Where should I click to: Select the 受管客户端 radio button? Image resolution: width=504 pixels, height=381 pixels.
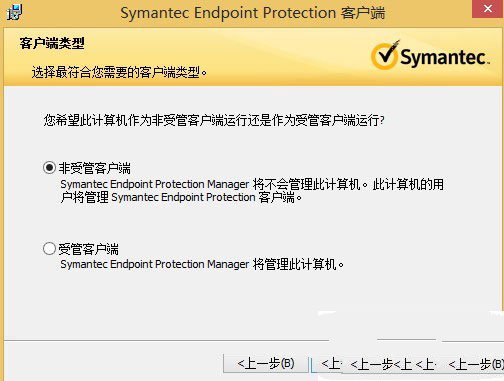pos(49,248)
